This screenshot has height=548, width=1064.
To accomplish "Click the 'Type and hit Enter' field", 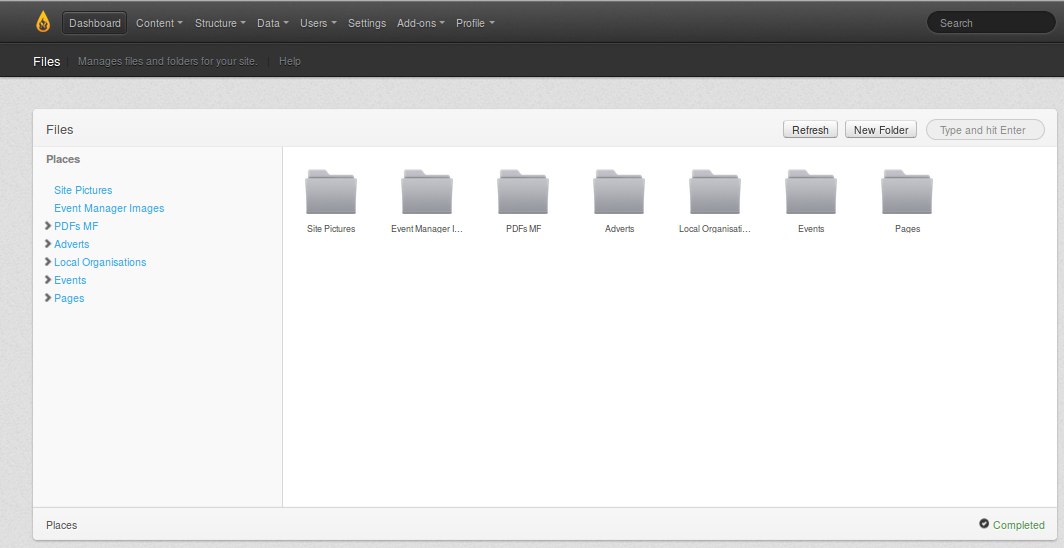I will click(985, 130).
